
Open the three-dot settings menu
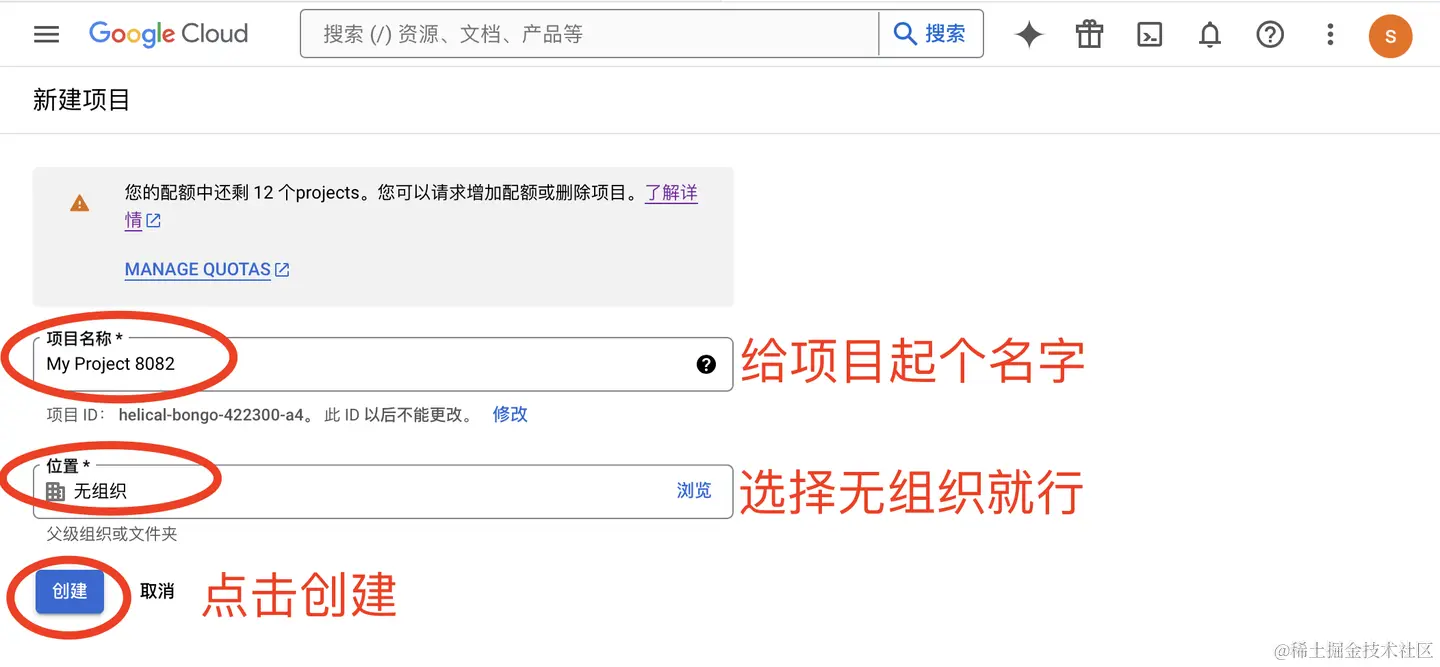(1330, 35)
